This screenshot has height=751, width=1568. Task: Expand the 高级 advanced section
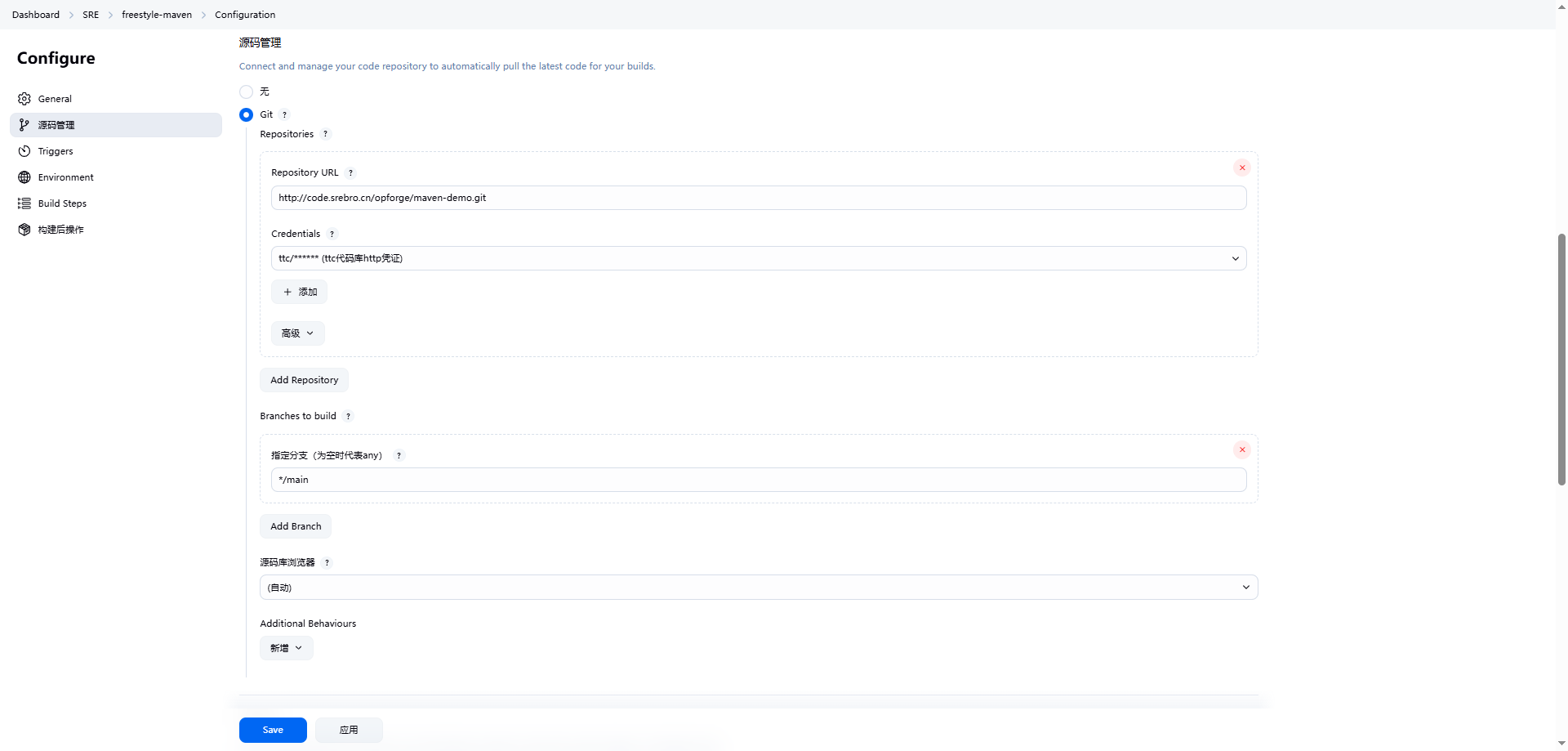tap(298, 333)
